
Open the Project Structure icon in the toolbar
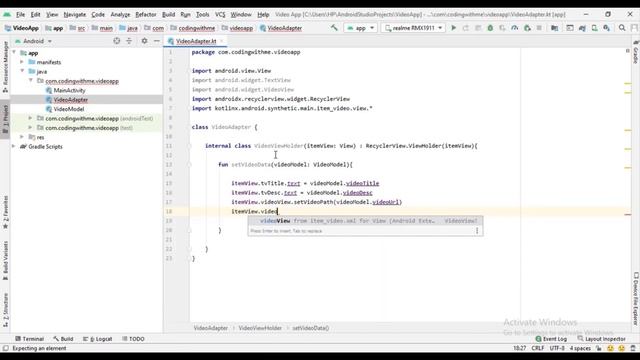pos(554,28)
